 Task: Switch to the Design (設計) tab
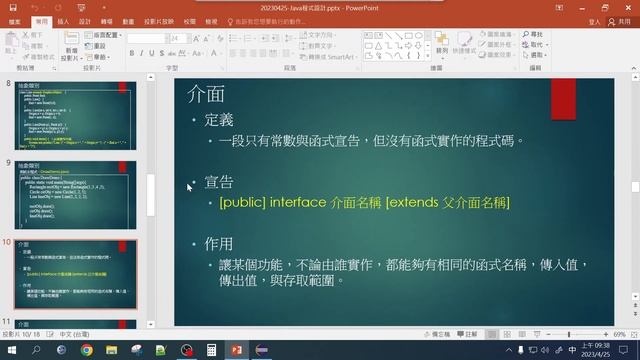[85, 22]
